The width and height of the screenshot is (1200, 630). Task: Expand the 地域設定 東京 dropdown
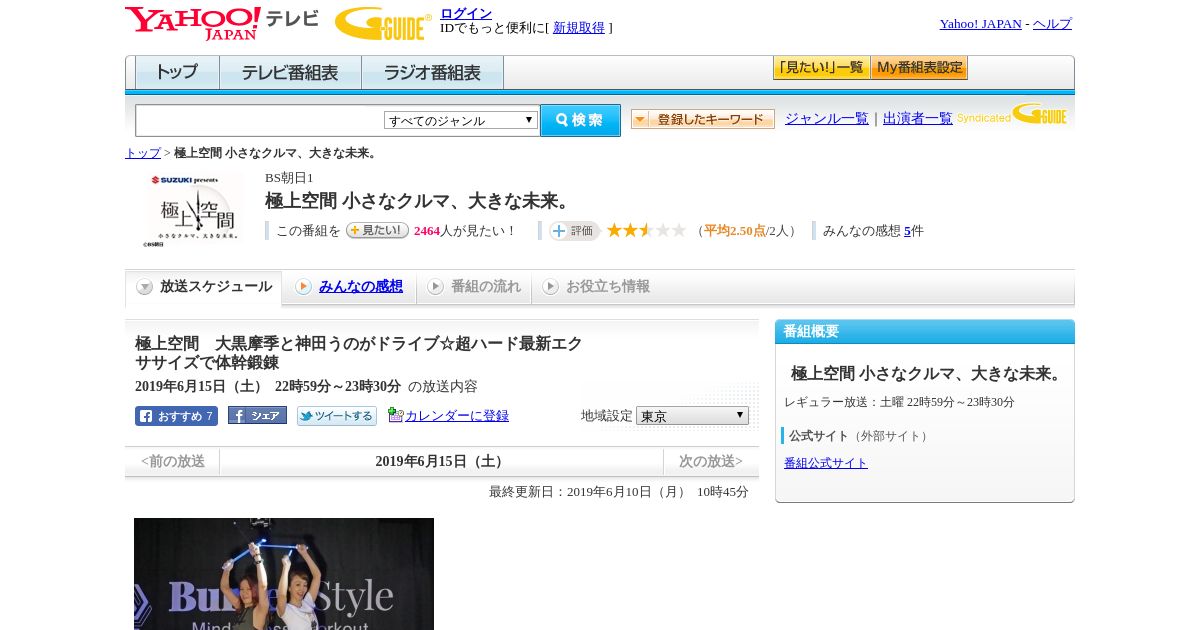(692, 416)
